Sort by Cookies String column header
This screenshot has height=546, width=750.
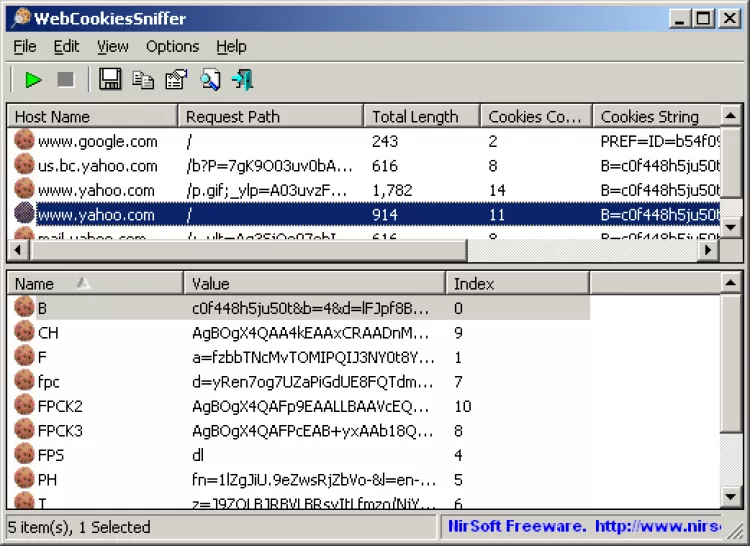tap(656, 117)
